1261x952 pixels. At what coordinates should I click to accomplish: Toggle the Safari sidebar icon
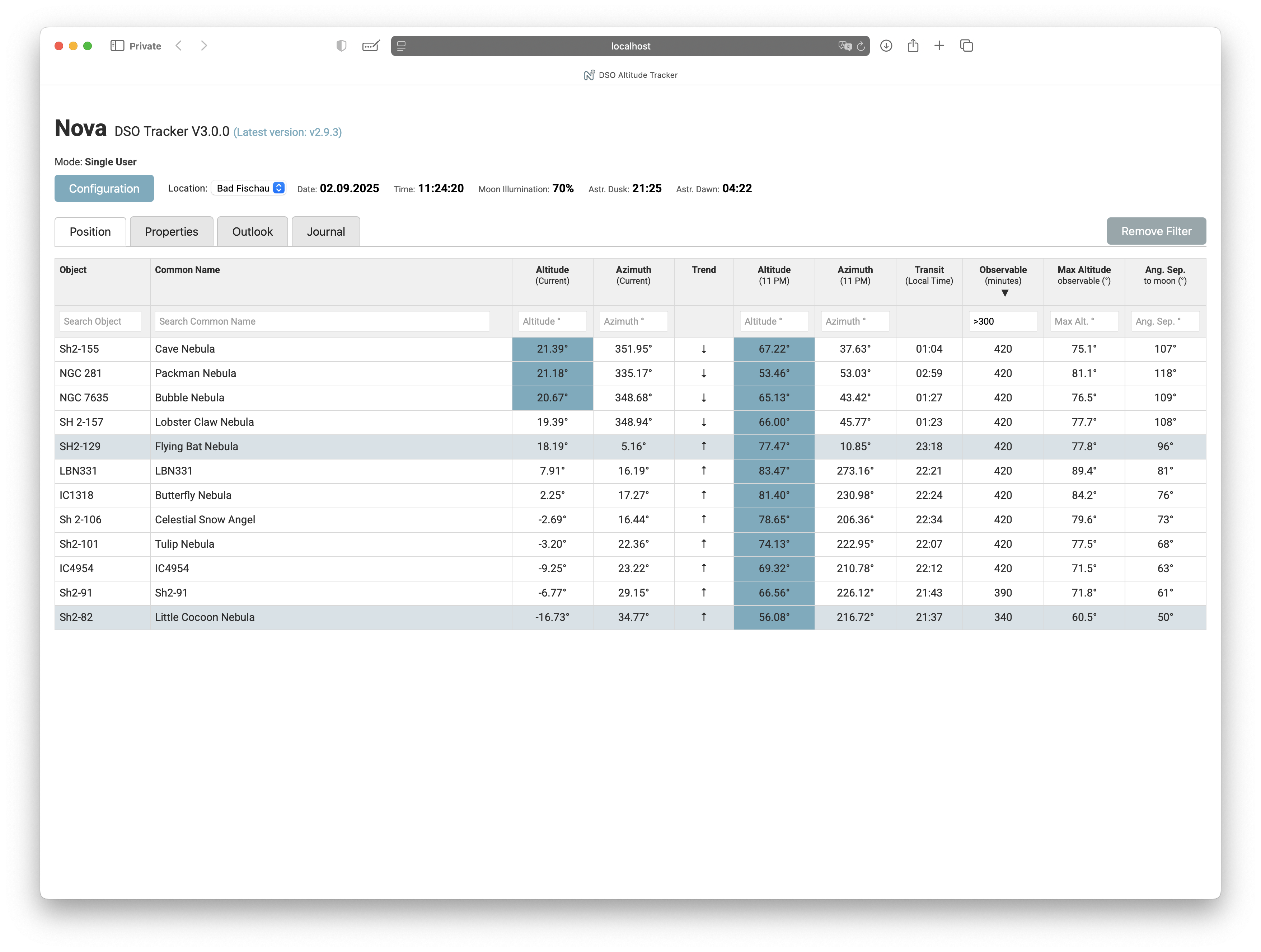pyautogui.click(x=117, y=46)
